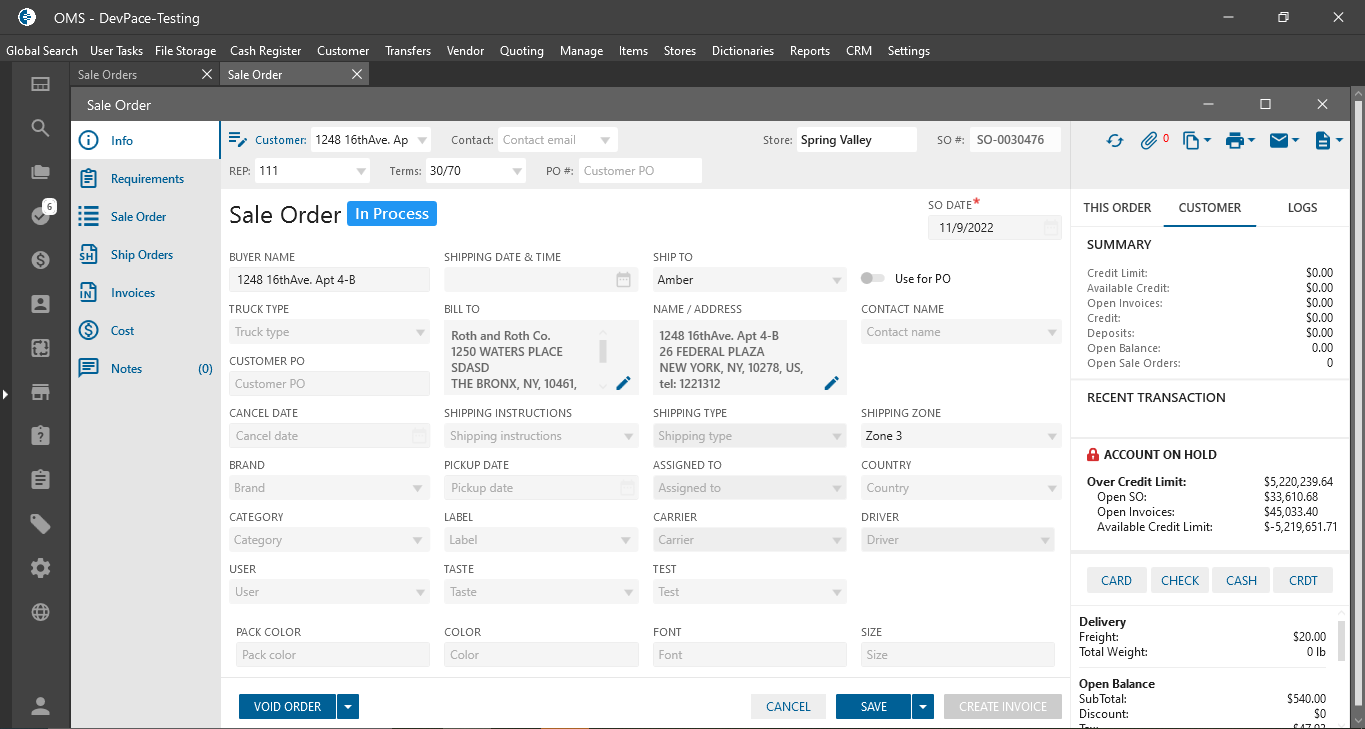The height and width of the screenshot is (729, 1365).
Task: Open the Carrier dropdown
Action: pos(838,541)
